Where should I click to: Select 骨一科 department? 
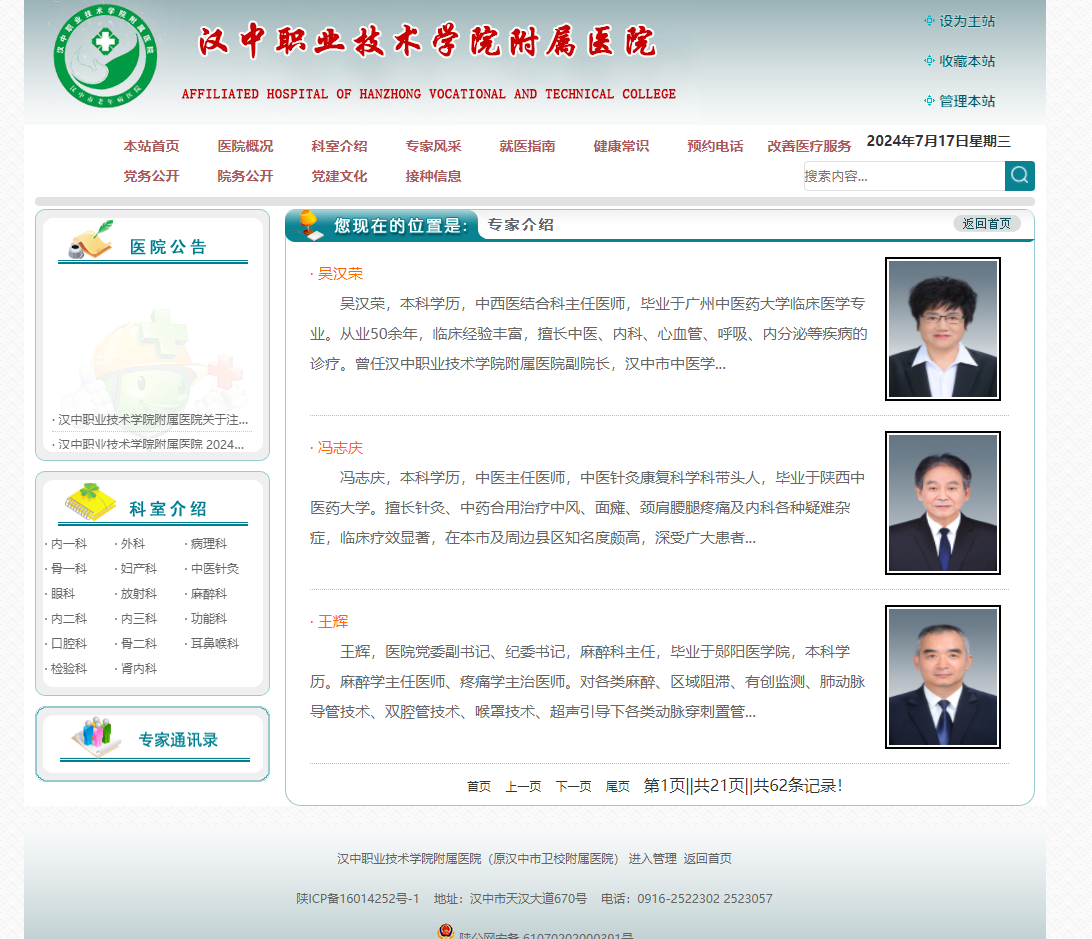(69, 568)
